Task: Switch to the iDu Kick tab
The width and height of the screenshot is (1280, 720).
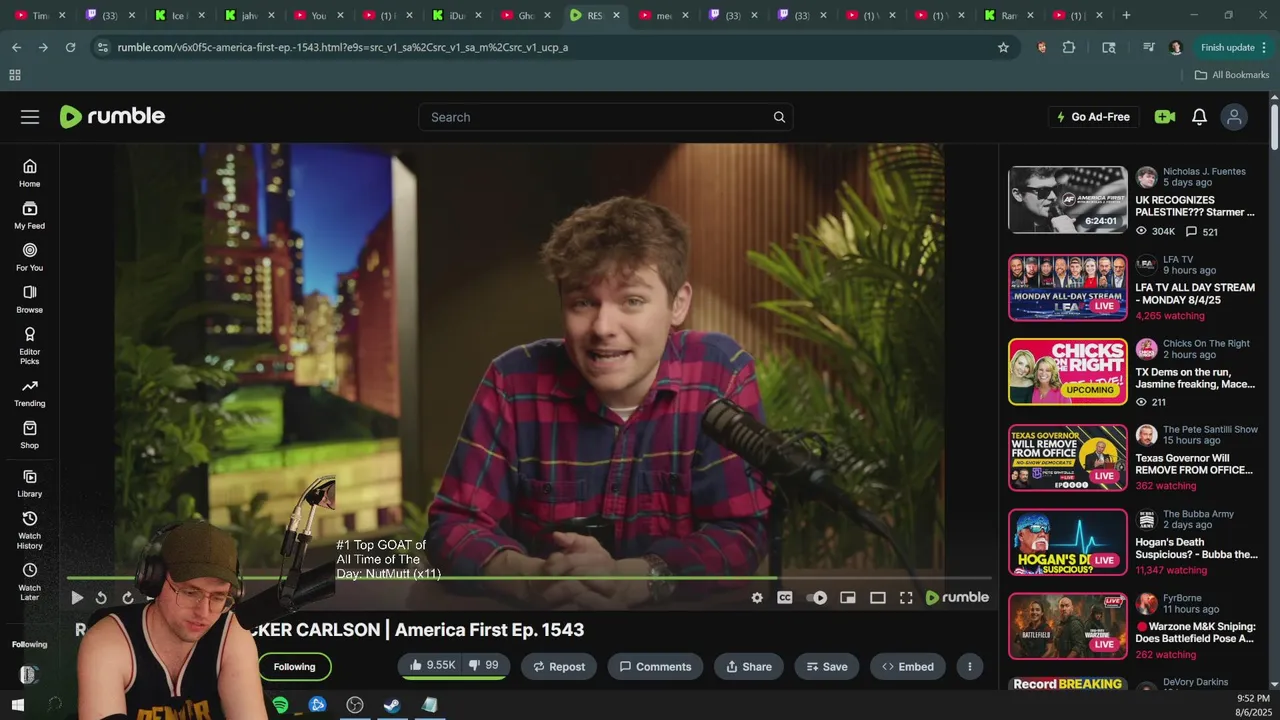Action: point(457,15)
